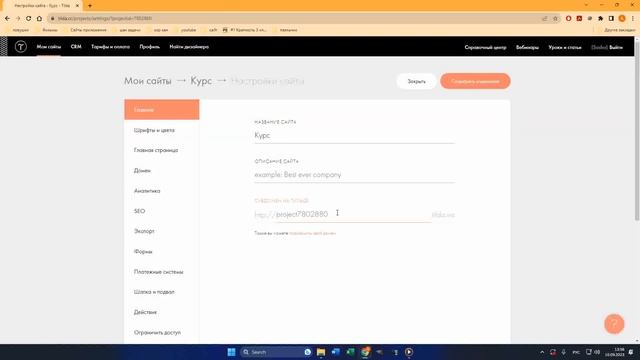Open the browser home page icon
Image resolution: width=640 pixels, height=360 pixels.
[39, 18]
